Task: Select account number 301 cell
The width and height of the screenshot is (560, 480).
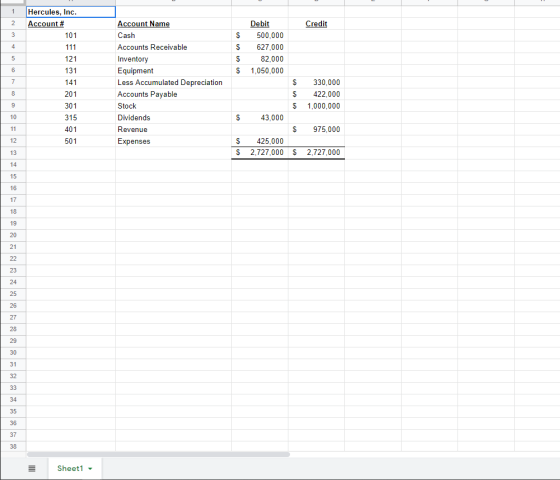Action: click(x=71, y=106)
